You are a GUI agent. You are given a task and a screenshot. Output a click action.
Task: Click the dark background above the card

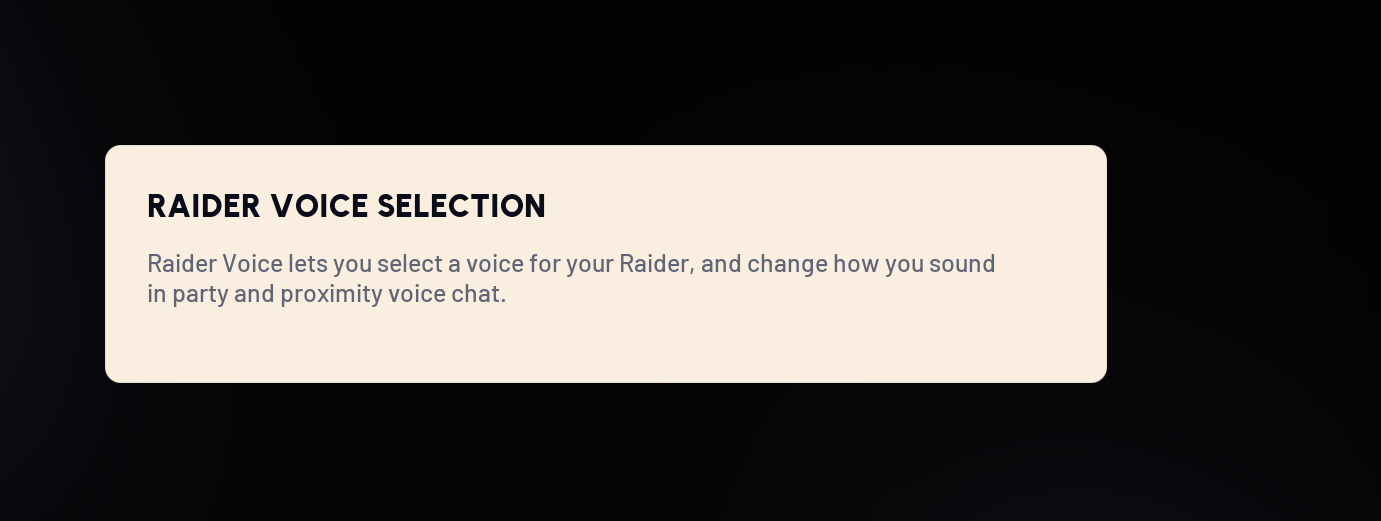tap(600, 70)
